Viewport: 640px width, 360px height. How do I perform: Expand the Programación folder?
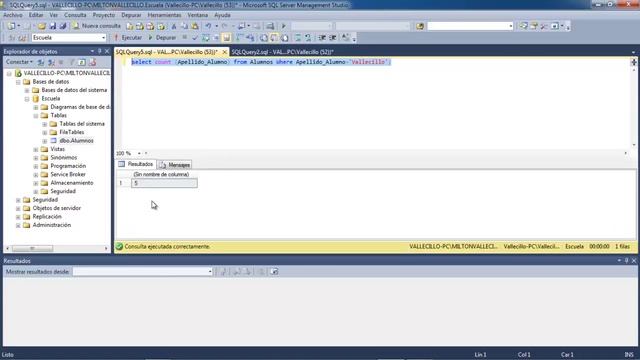[36, 167]
